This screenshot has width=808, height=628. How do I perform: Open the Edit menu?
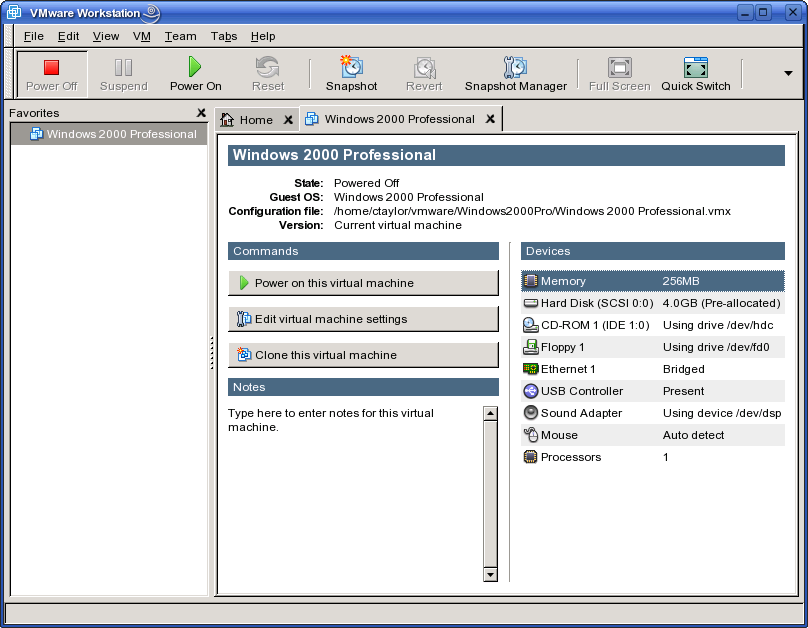point(68,36)
